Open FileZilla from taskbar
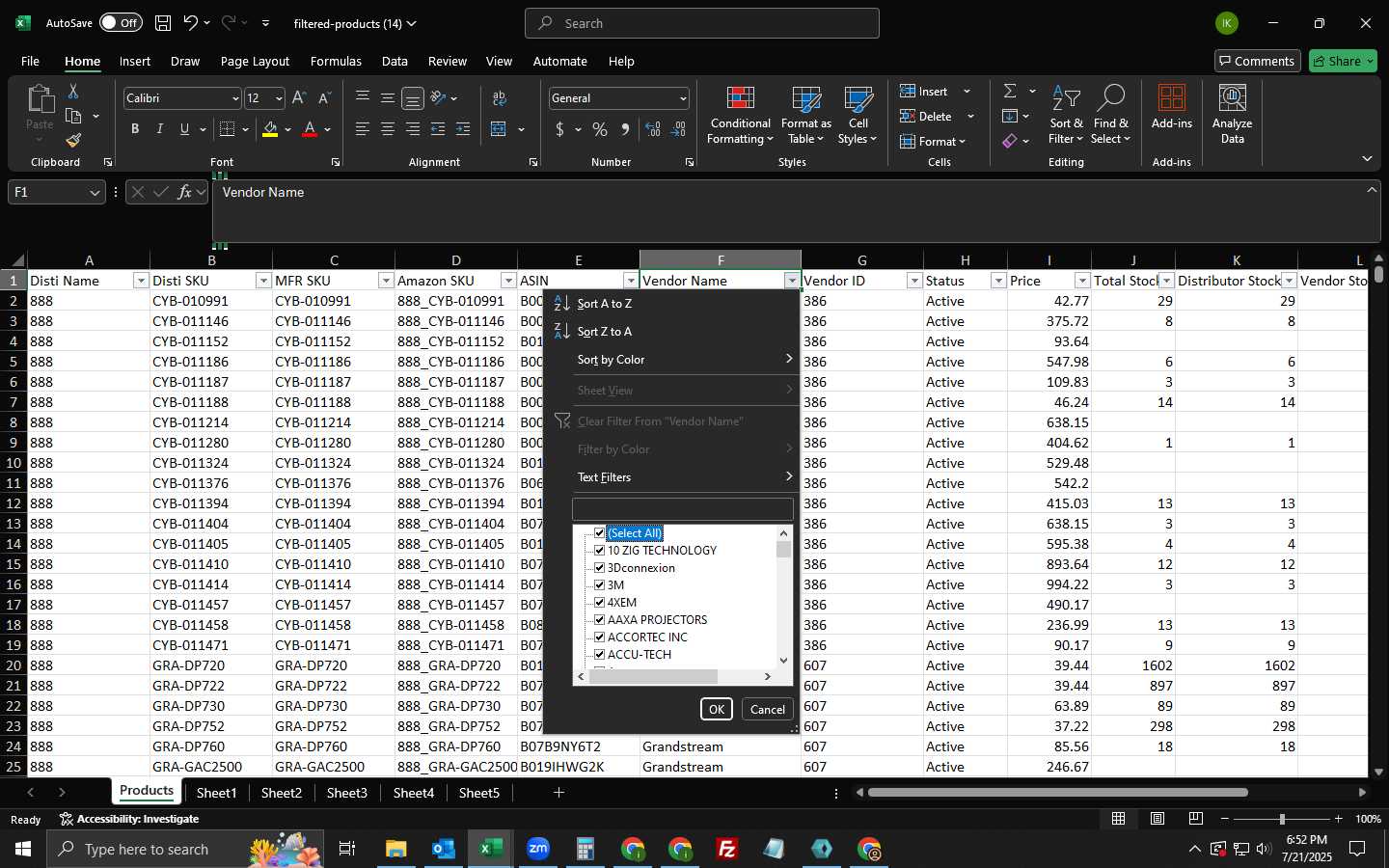1389x868 pixels. coord(727,849)
